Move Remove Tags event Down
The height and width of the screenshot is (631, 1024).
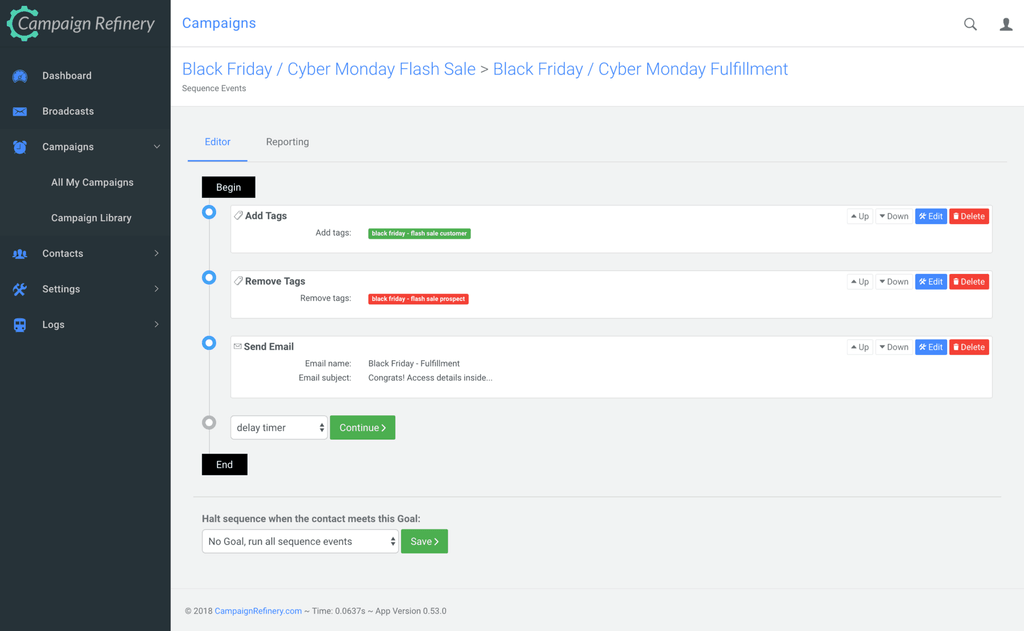[x=894, y=282]
